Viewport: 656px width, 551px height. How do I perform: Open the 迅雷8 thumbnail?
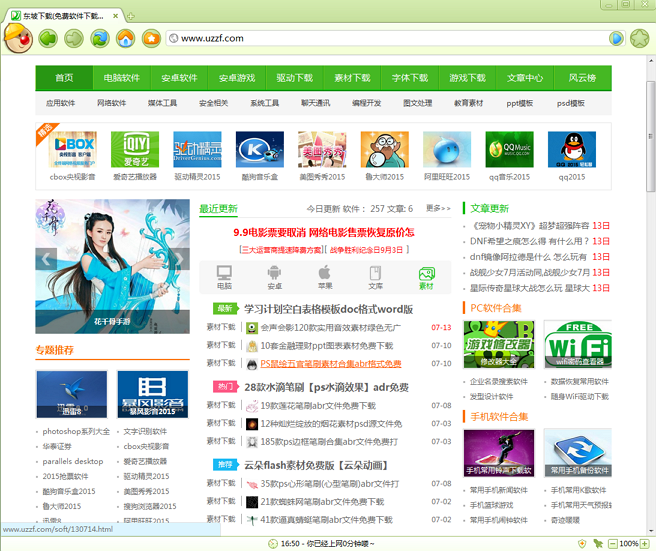[x=72, y=394]
